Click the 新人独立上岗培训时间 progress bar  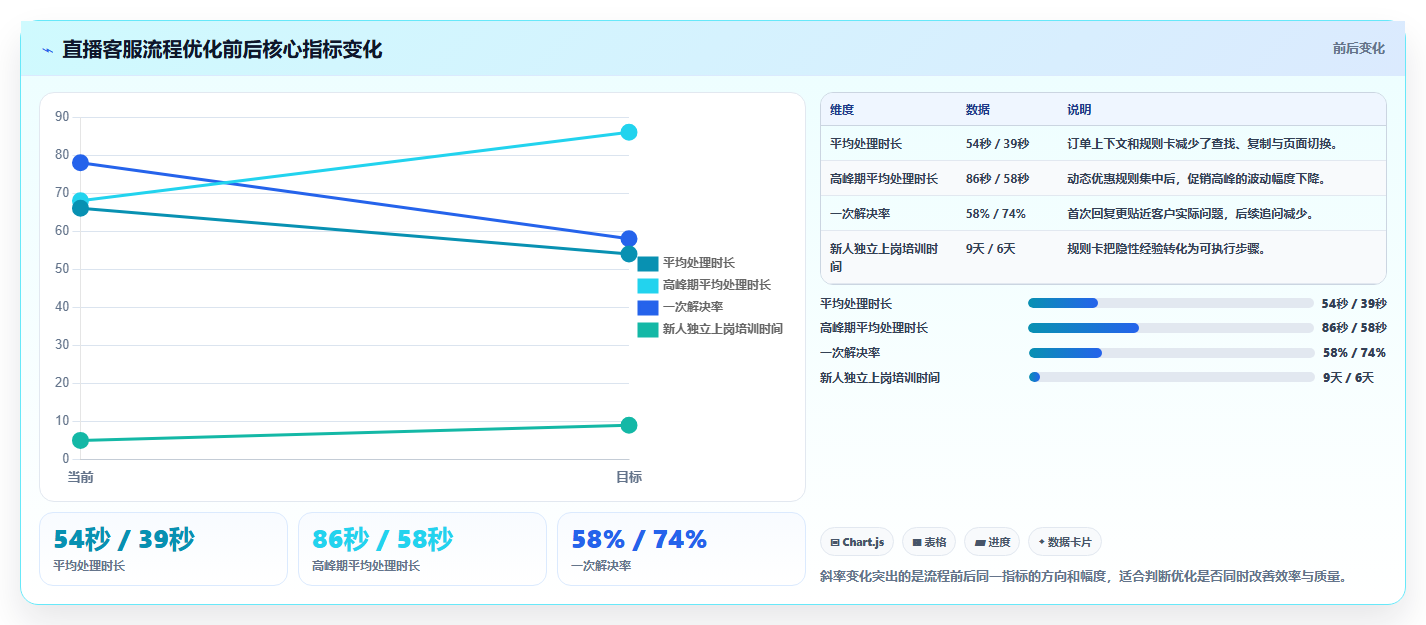[1171, 377]
